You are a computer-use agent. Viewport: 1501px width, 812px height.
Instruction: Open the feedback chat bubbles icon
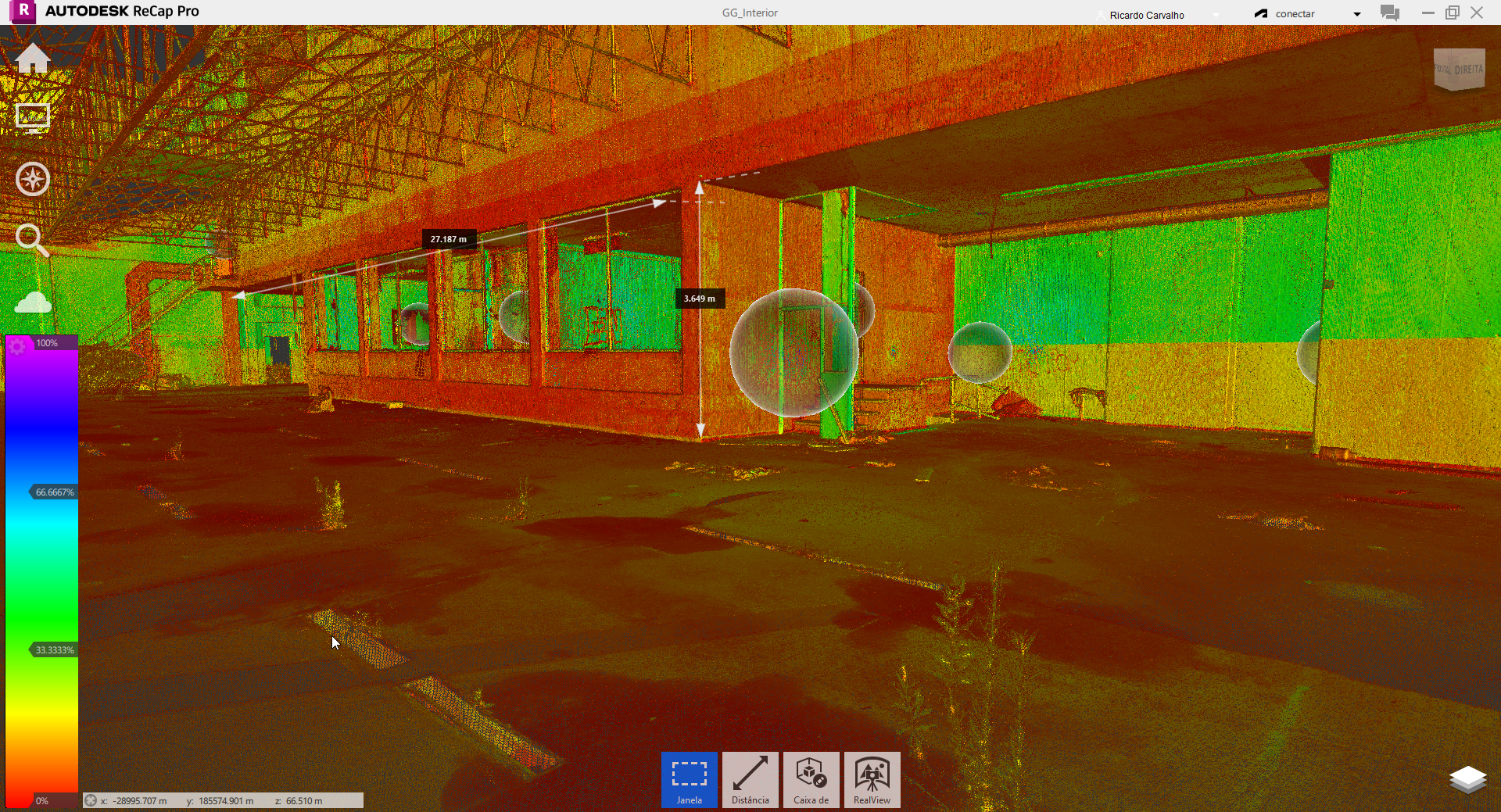pos(1389,13)
